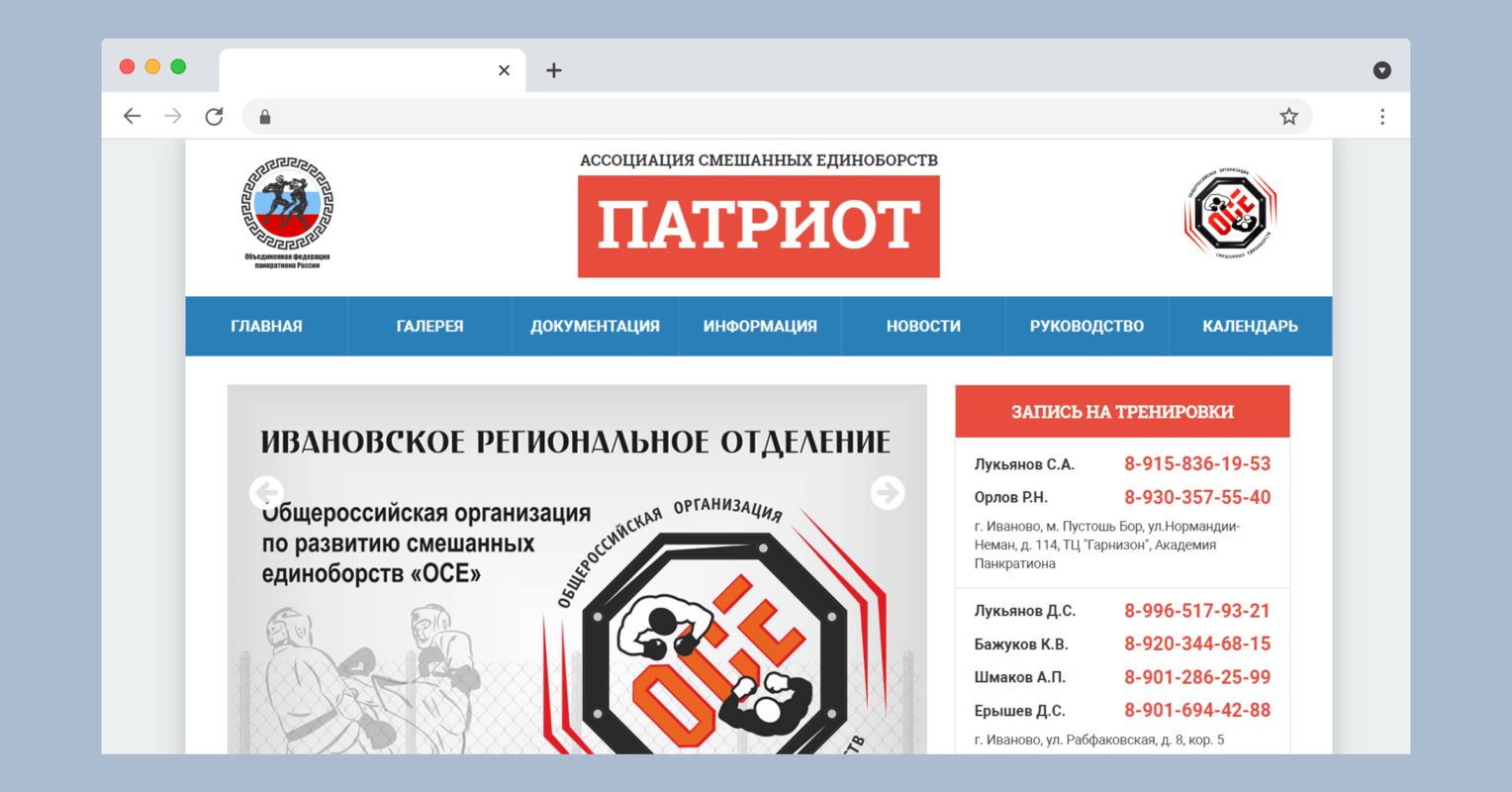Viewport: 1512px width, 792px height.
Task: Open the КАЛЕНДАРЬ menu item
Action: tap(1250, 326)
